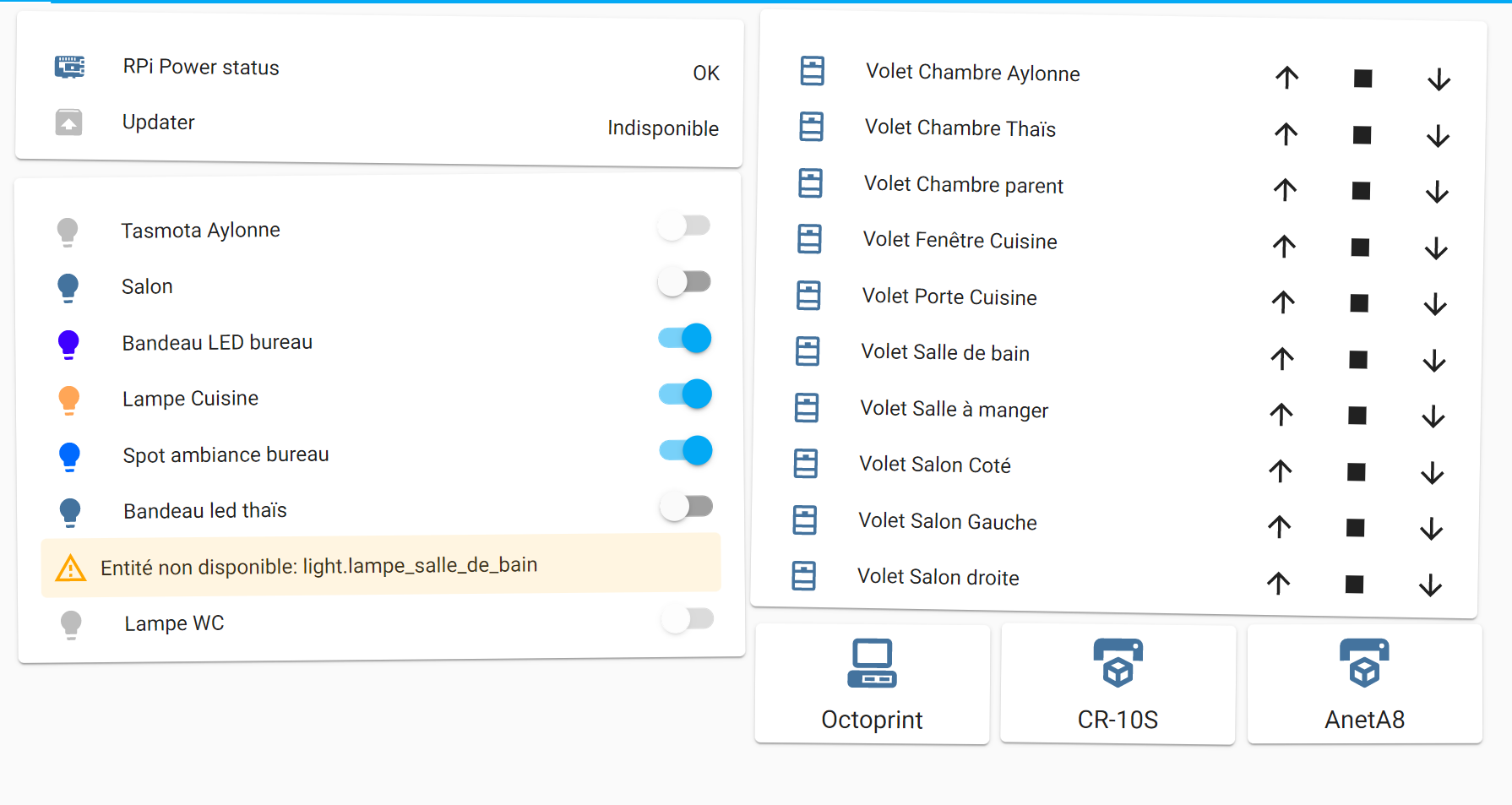The image size is (1512, 805).
Task: Raise Volet Salon Gauche shutter
Action: click(x=1280, y=526)
